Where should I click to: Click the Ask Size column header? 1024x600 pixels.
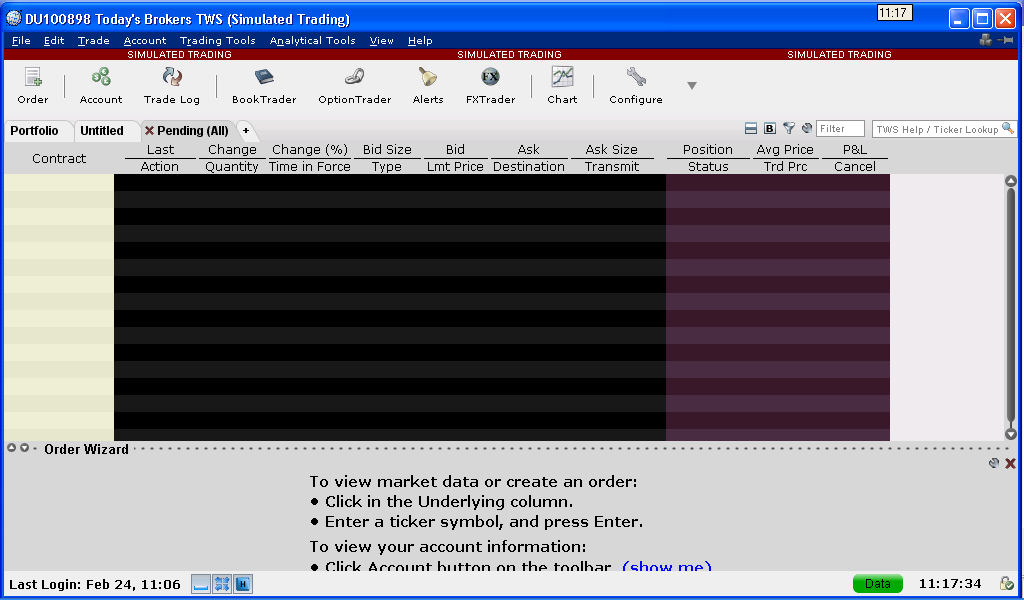(611, 150)
